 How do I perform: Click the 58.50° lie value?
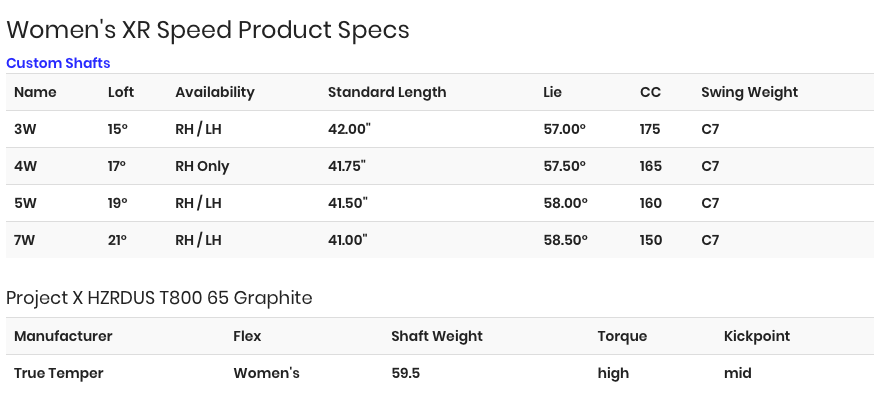click(x=565, y=240)
